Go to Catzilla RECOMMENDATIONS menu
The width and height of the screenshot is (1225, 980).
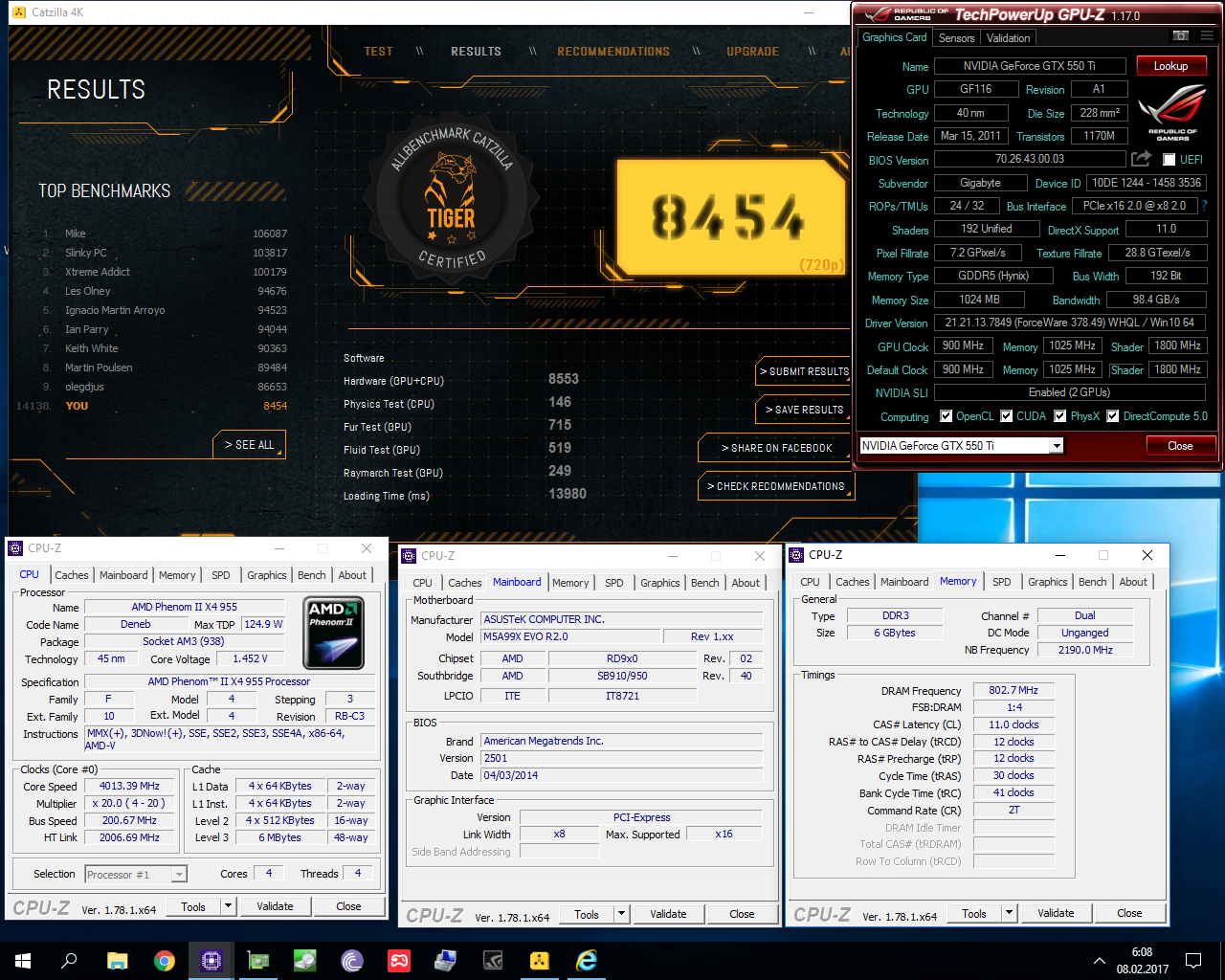[x=613, y=52]
